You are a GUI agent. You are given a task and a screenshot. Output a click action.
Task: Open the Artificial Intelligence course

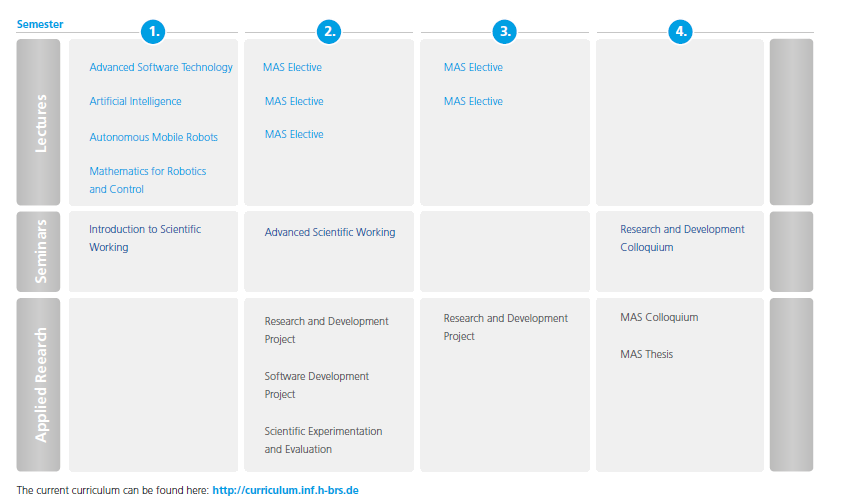point(135,101)
